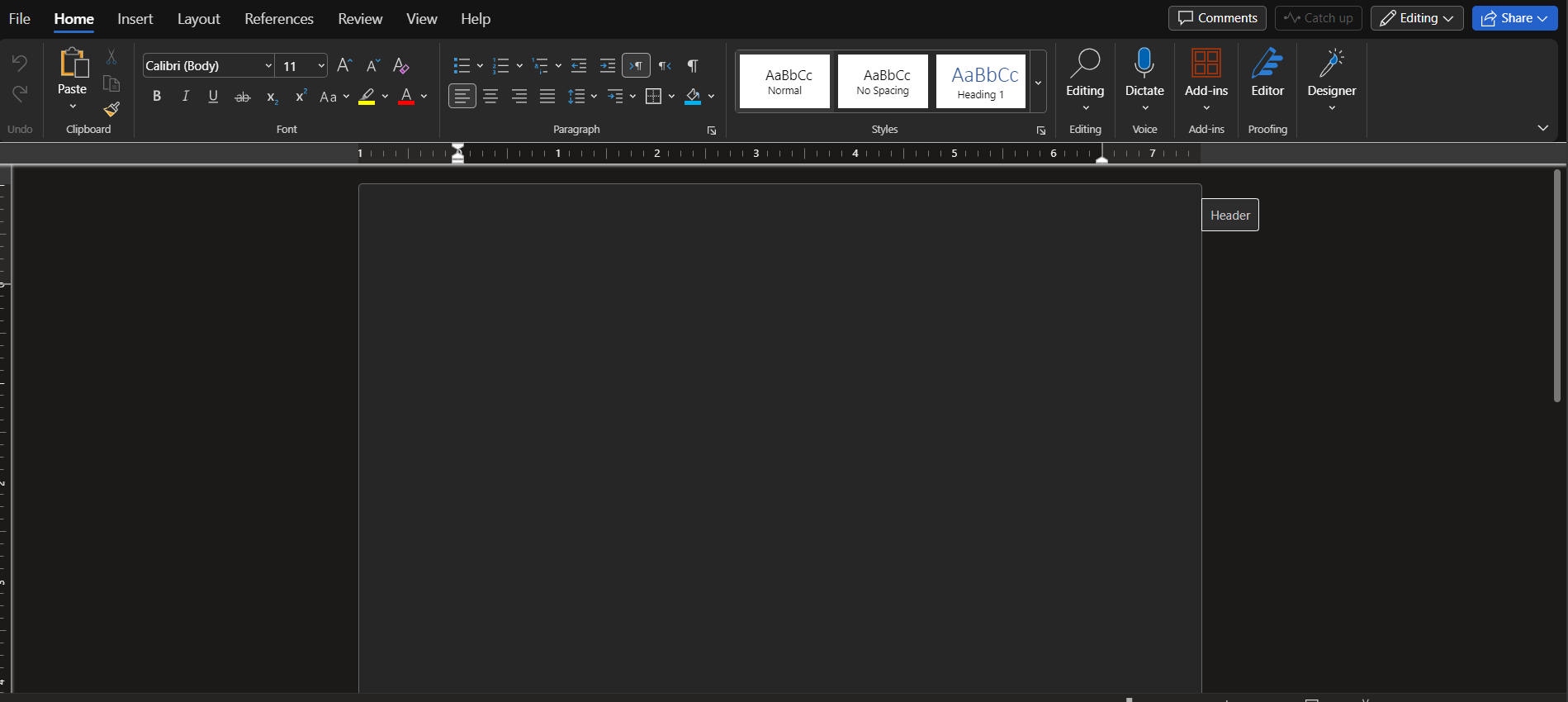Click the Grow Font size icon

(345, 66)
